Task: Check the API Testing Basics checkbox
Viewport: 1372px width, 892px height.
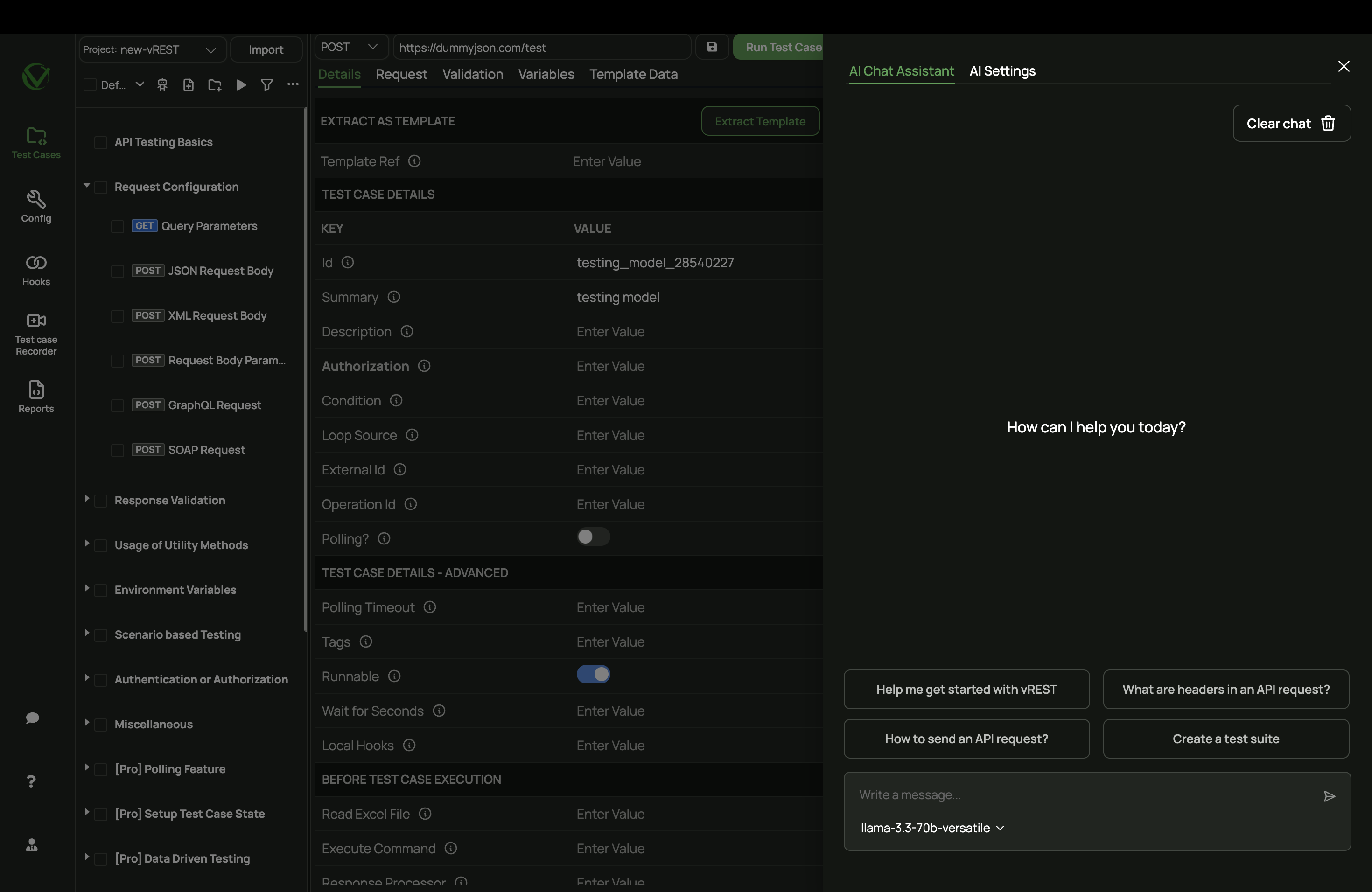Action: click(101, 142)
